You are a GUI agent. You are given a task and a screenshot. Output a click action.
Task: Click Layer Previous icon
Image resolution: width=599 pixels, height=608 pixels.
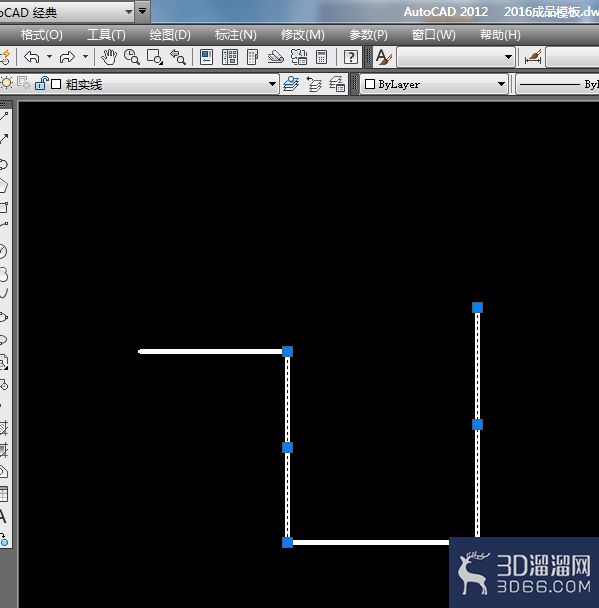(x=314, y=84)
